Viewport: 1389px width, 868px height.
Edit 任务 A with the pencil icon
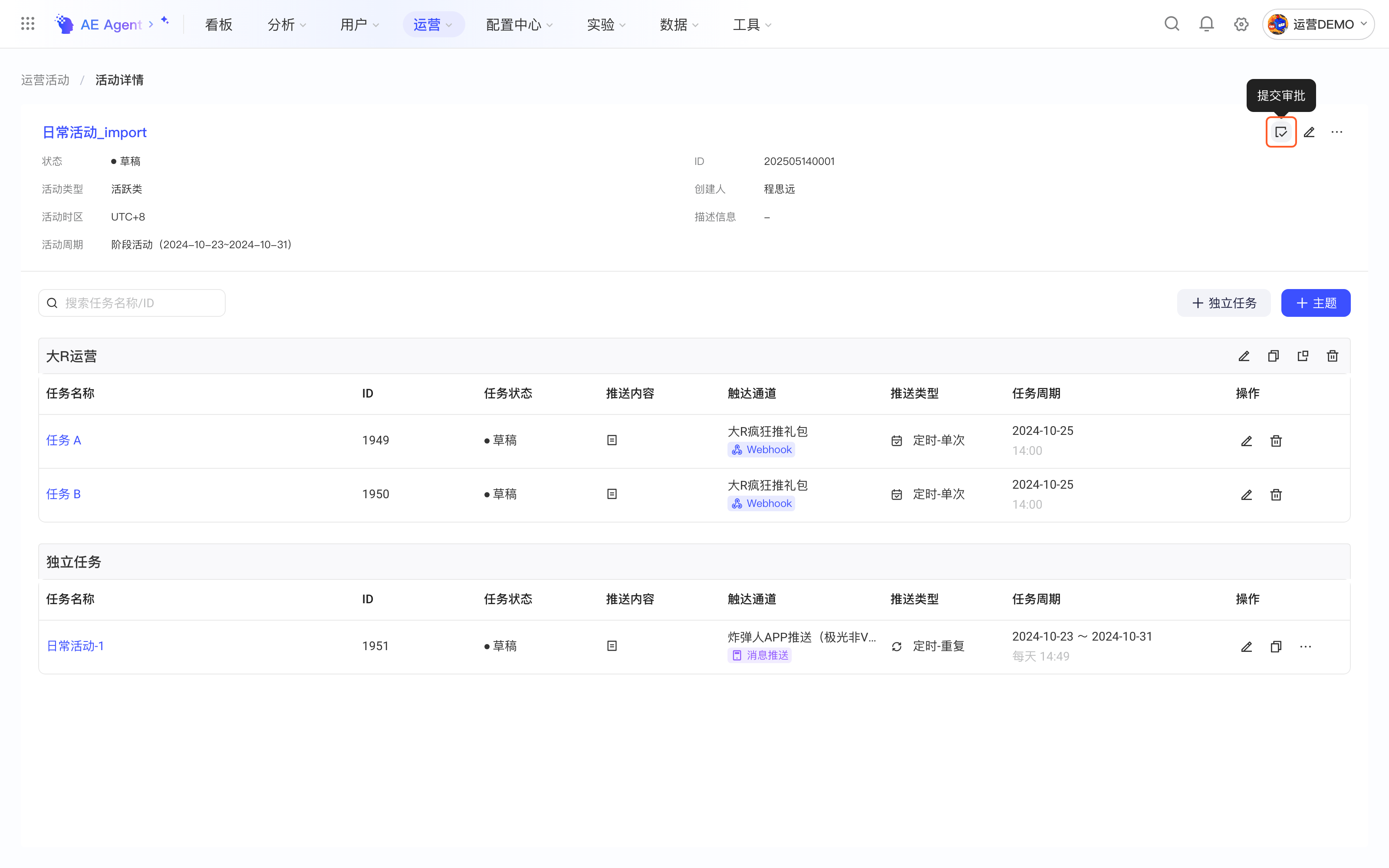[x=1246, y=441]
